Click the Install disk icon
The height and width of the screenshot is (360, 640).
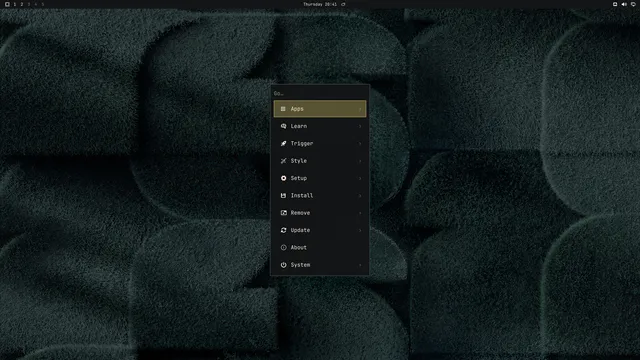(x=283, y=196)
